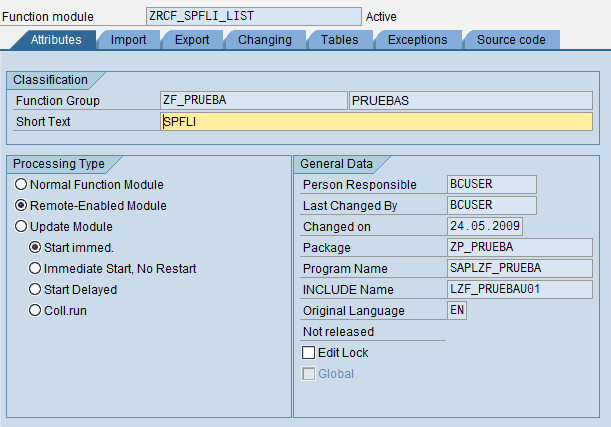Viewport: 611px width, 427px height.
Task: Click the disabled Global checkbox
Action: [x=309, y=374]
